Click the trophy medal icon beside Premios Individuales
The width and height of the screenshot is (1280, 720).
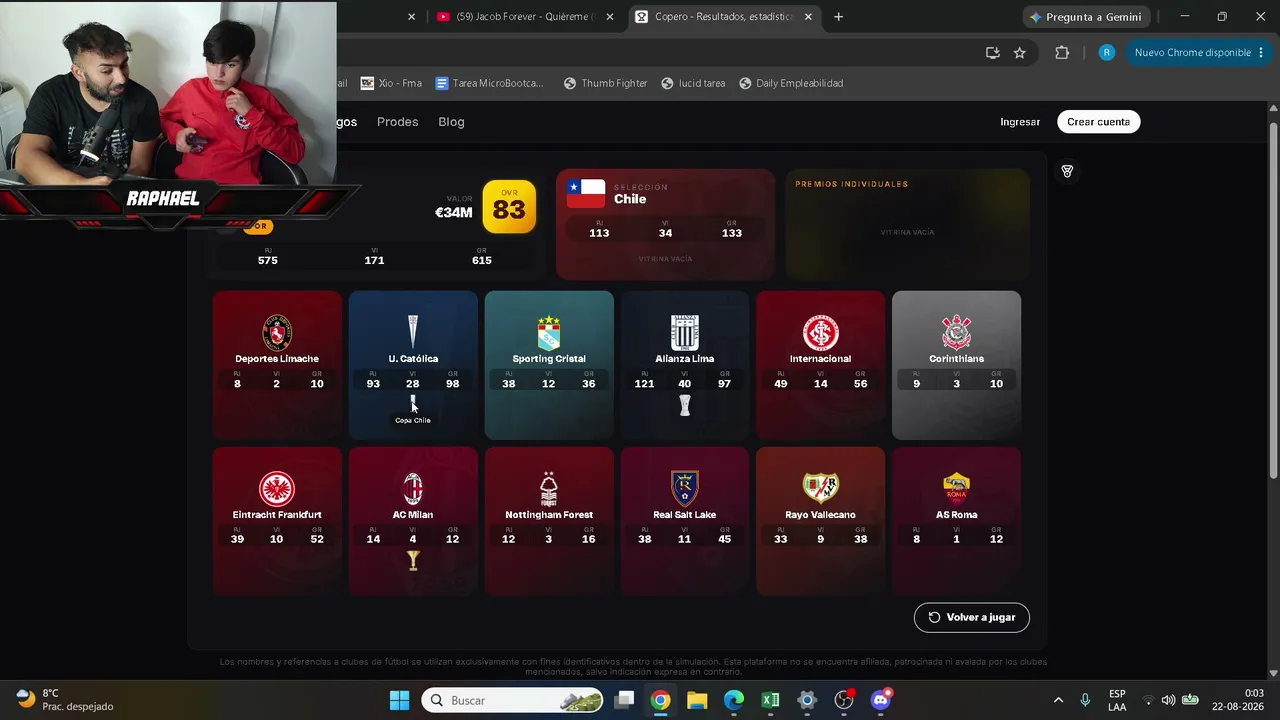point(1067,172)
